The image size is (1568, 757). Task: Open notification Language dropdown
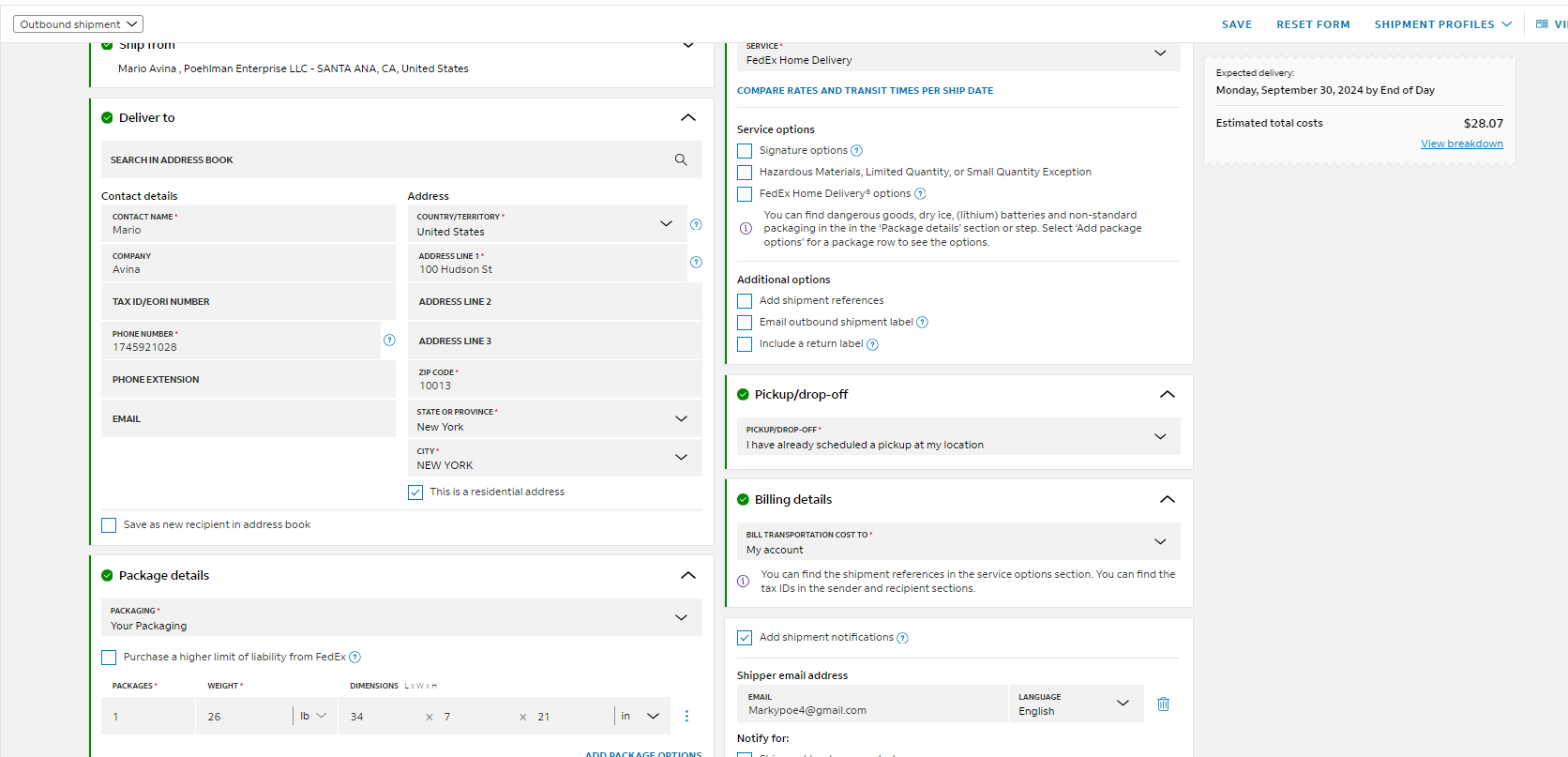1076,704
